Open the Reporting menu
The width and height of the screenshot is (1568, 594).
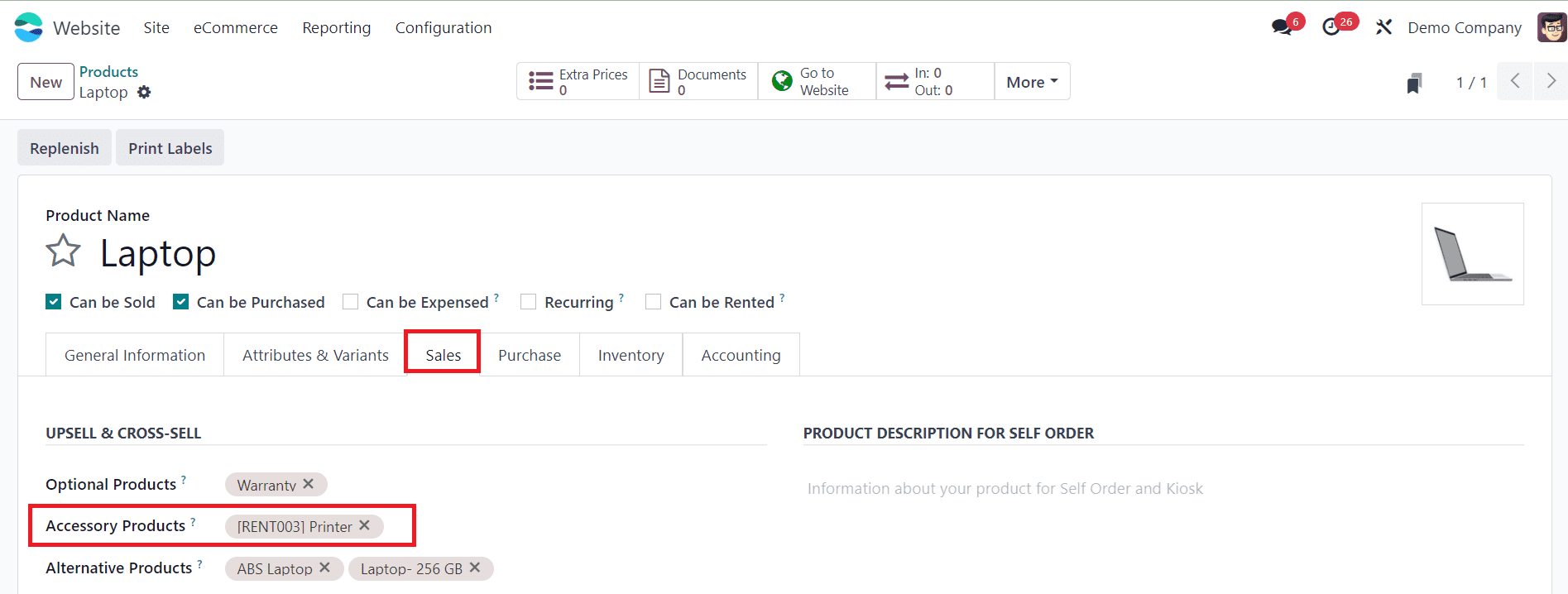337,27
